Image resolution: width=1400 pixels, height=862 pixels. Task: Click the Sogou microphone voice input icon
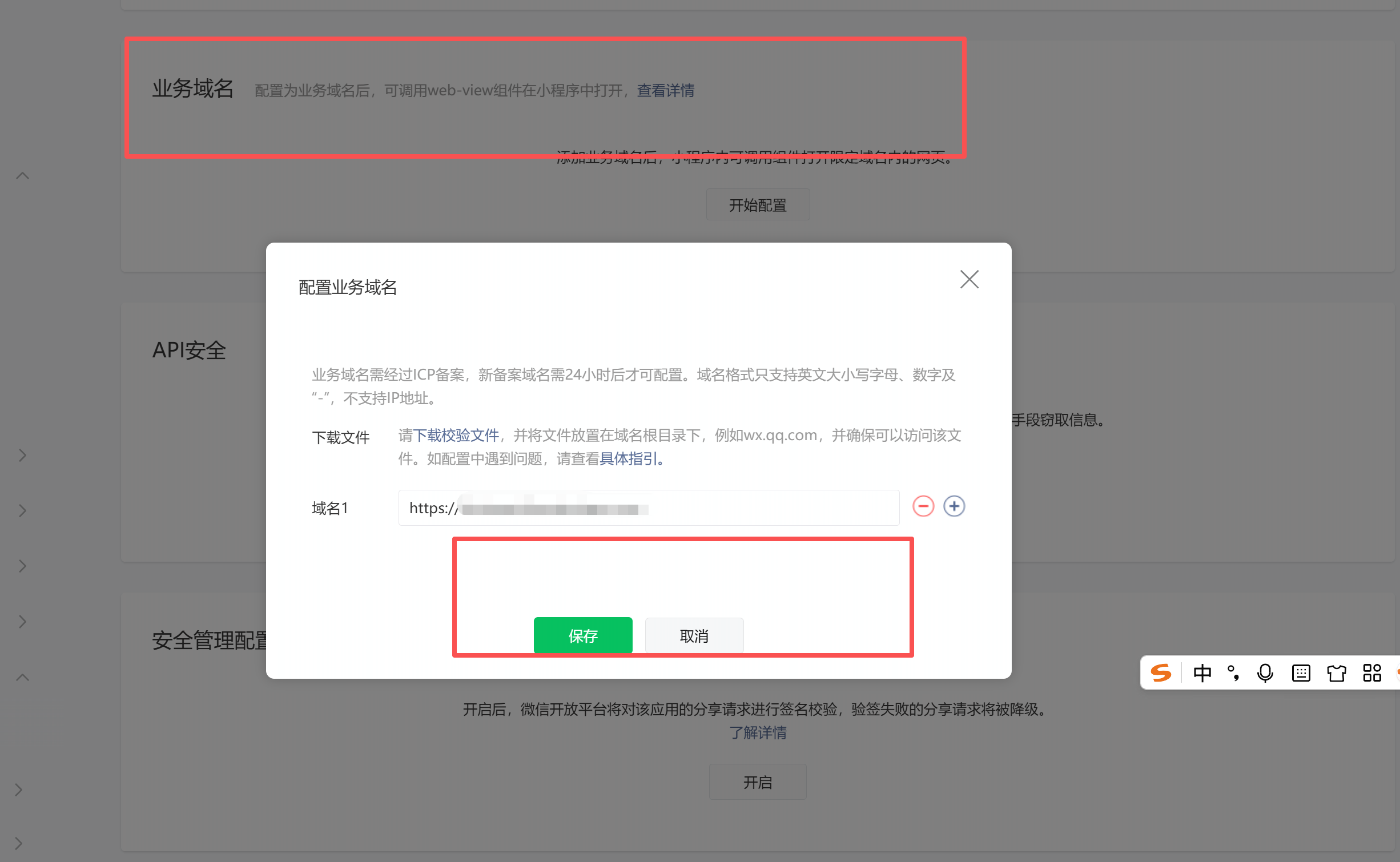point(1265,673)
